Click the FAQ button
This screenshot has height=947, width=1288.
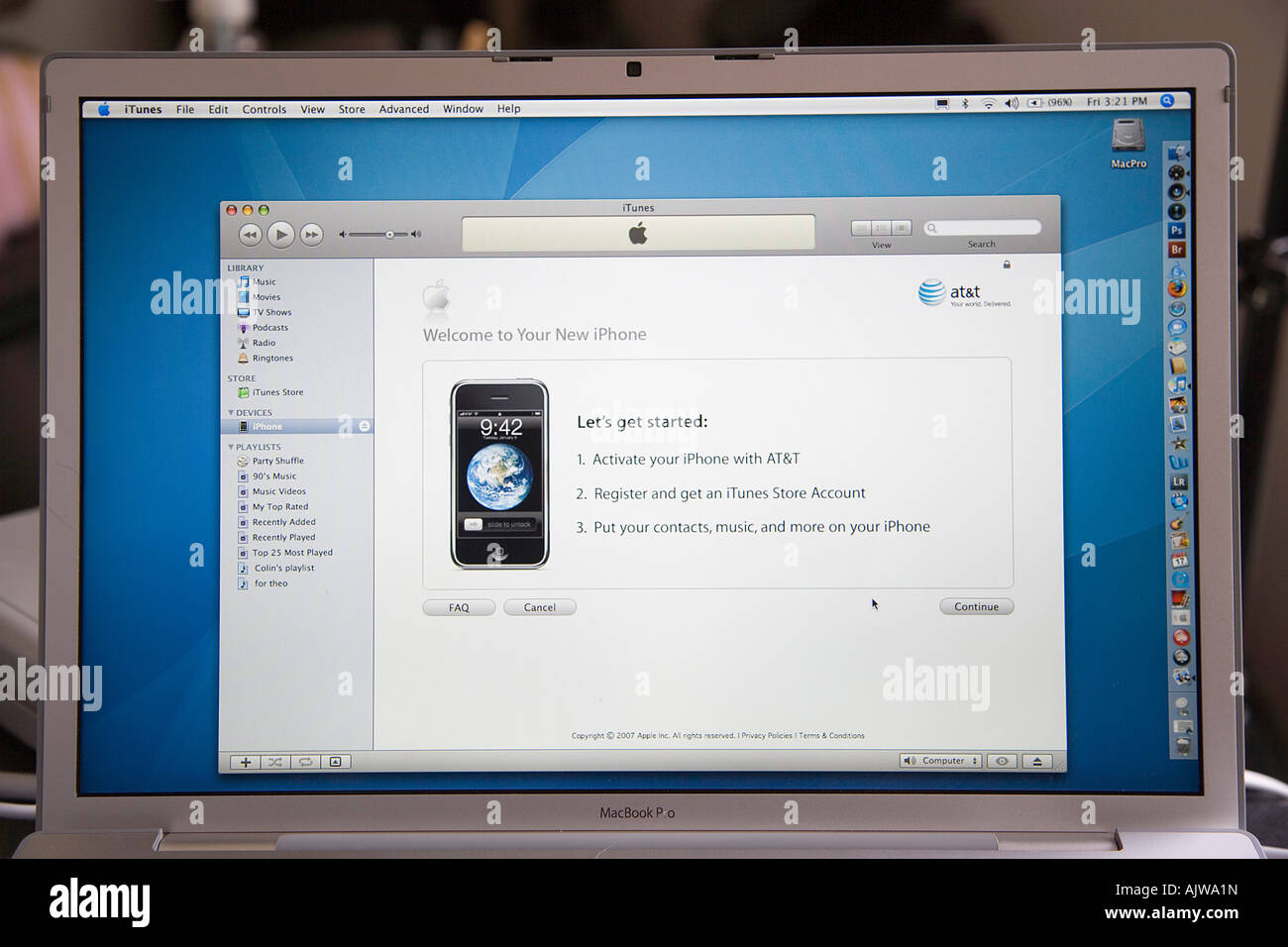point(459,607)
